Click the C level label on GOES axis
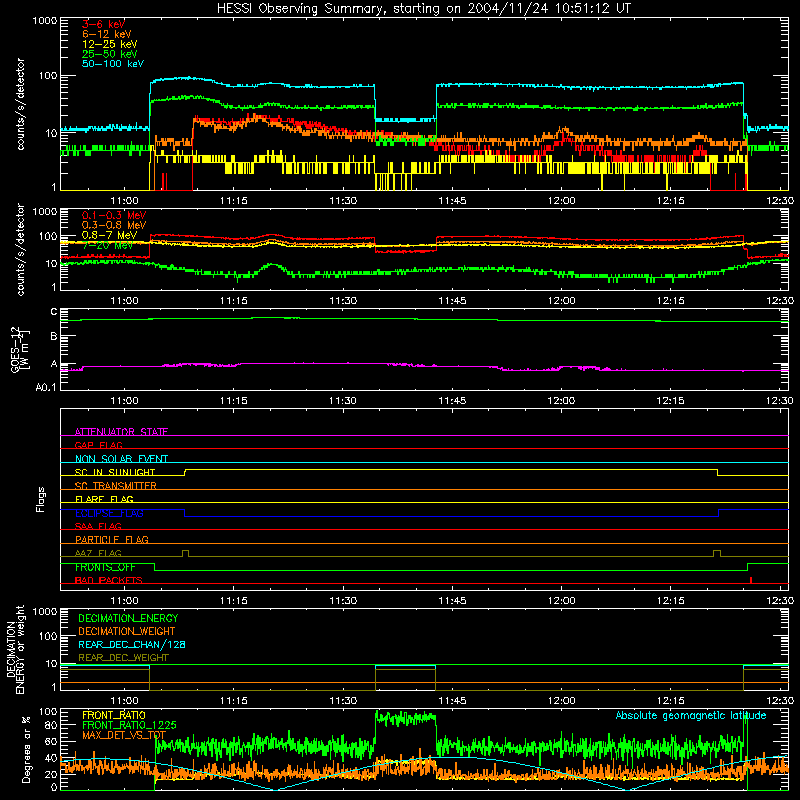Image resolution: width=800 pixels, height=800 pixels. coord(54,312)
